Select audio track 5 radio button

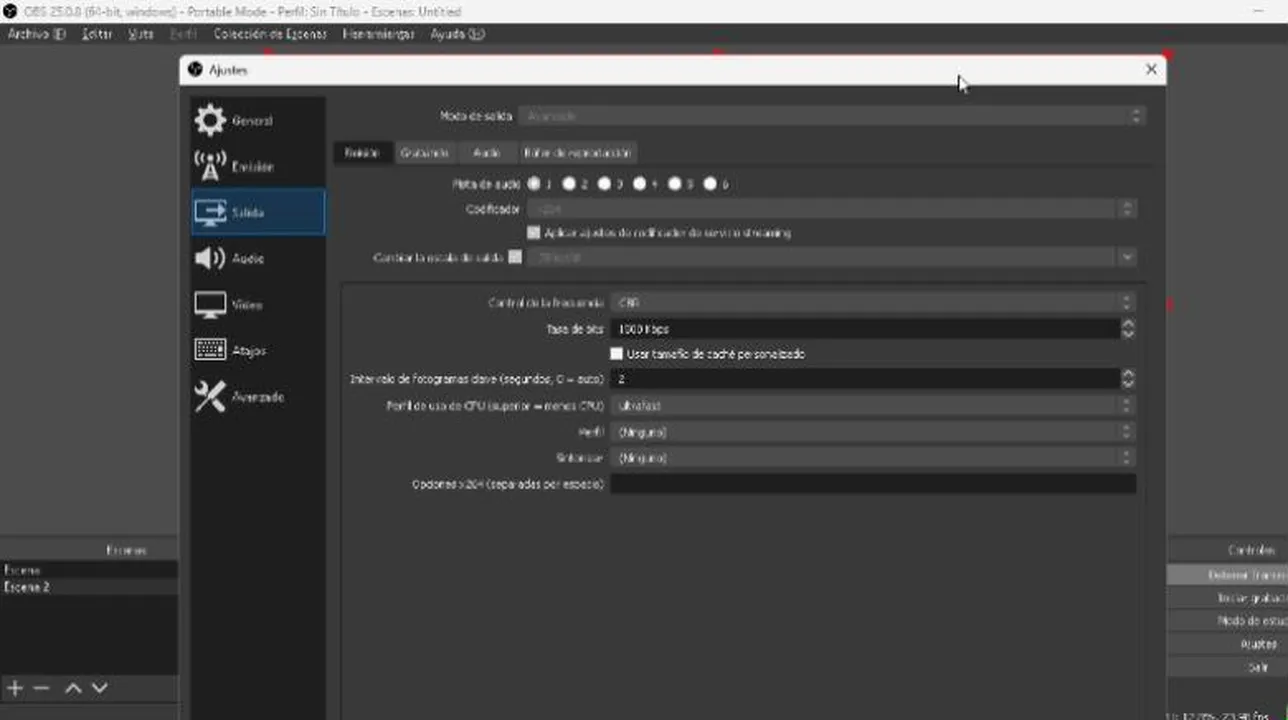pos(675,184)
